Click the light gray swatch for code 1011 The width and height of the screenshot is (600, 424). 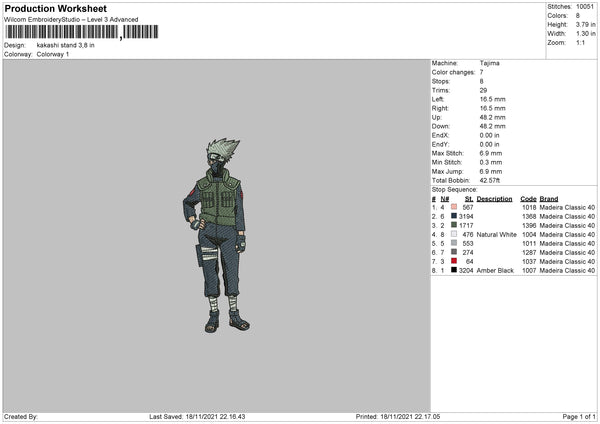click(x=454, y=243)
